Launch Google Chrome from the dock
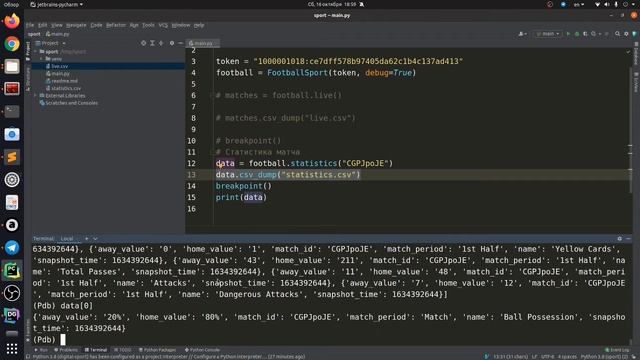The width and height of the screenshot is (640, 360). pyautogui.click(x=12, y=44)
